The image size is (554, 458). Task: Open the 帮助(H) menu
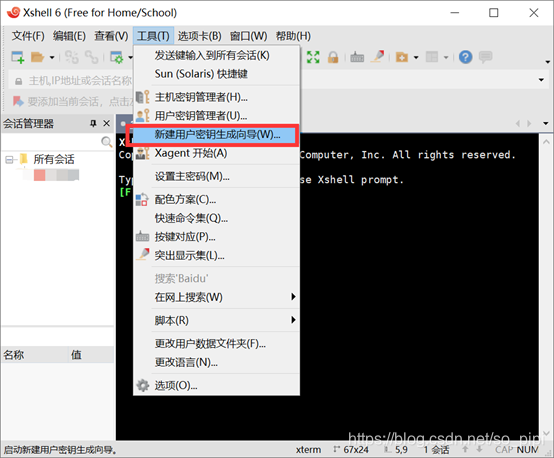[293, 36]
